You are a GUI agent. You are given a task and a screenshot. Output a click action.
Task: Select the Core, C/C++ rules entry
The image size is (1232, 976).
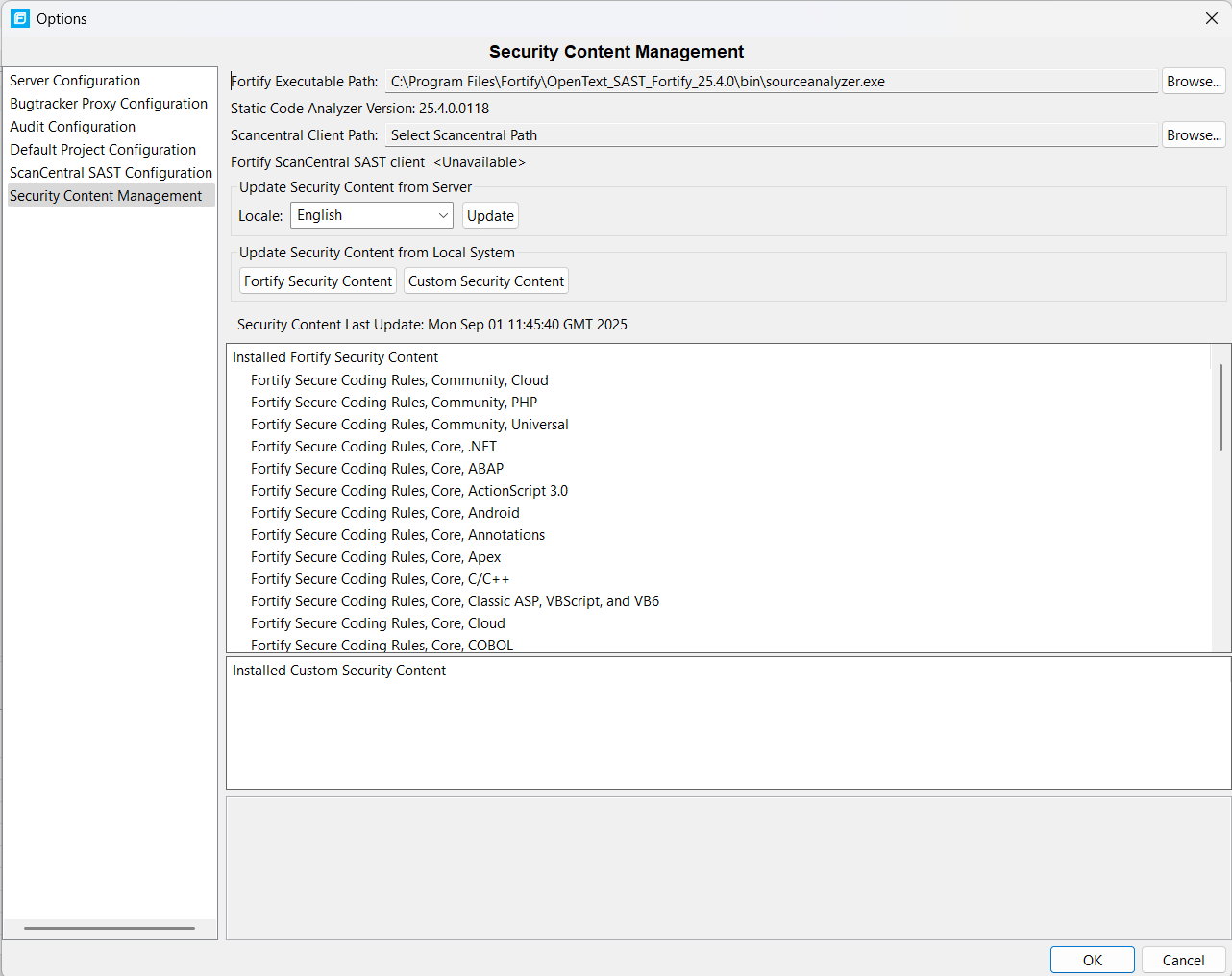(380, 578)
